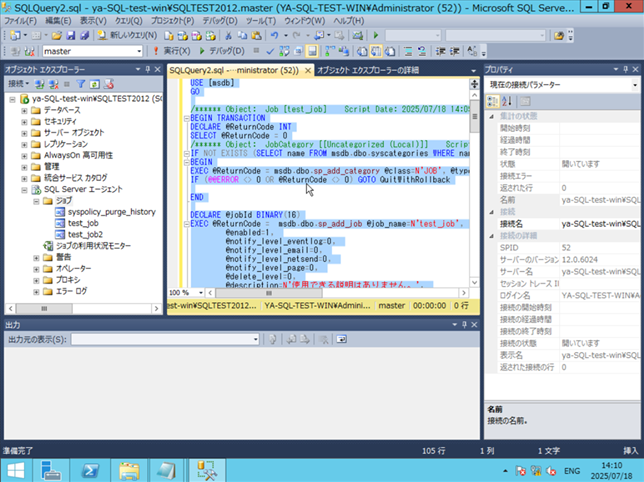The width and height of the screenshot is (644, 482).
Task: Click Object Explorer horizontal scrollbar thumb
Action: click(44, 308)
